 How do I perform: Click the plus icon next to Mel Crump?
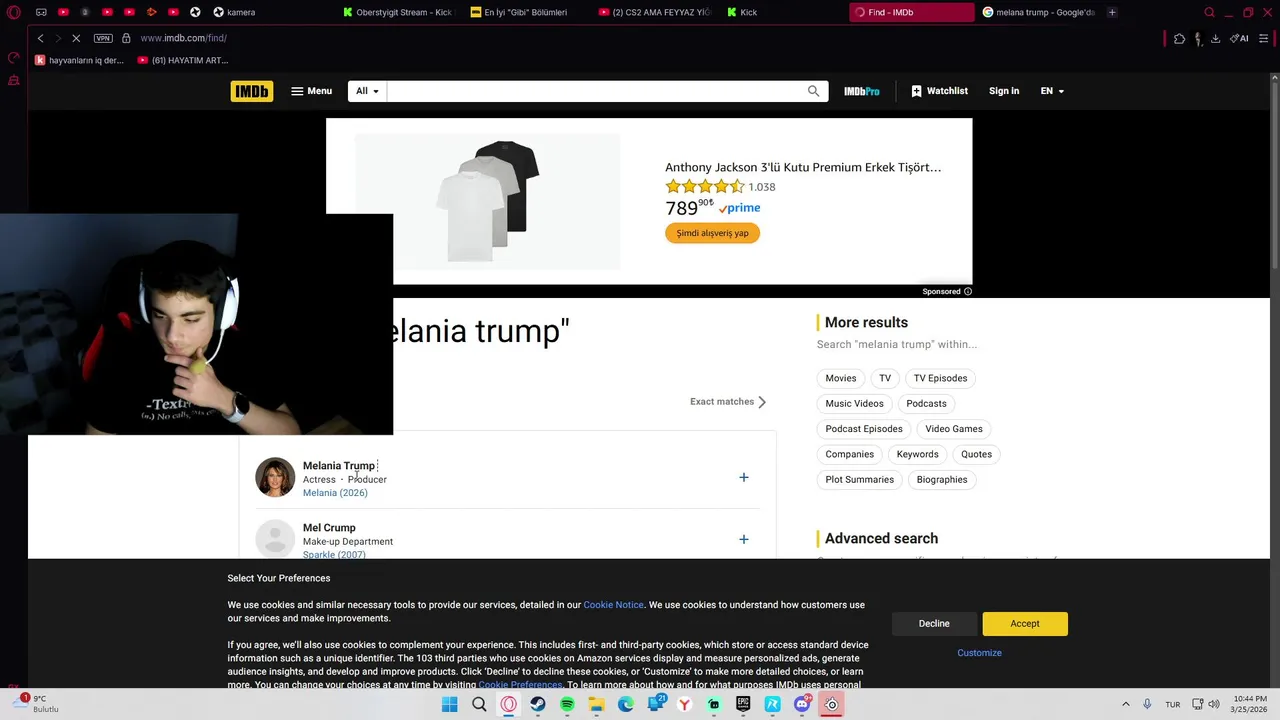pyautogui.click(x=743, y=540)
